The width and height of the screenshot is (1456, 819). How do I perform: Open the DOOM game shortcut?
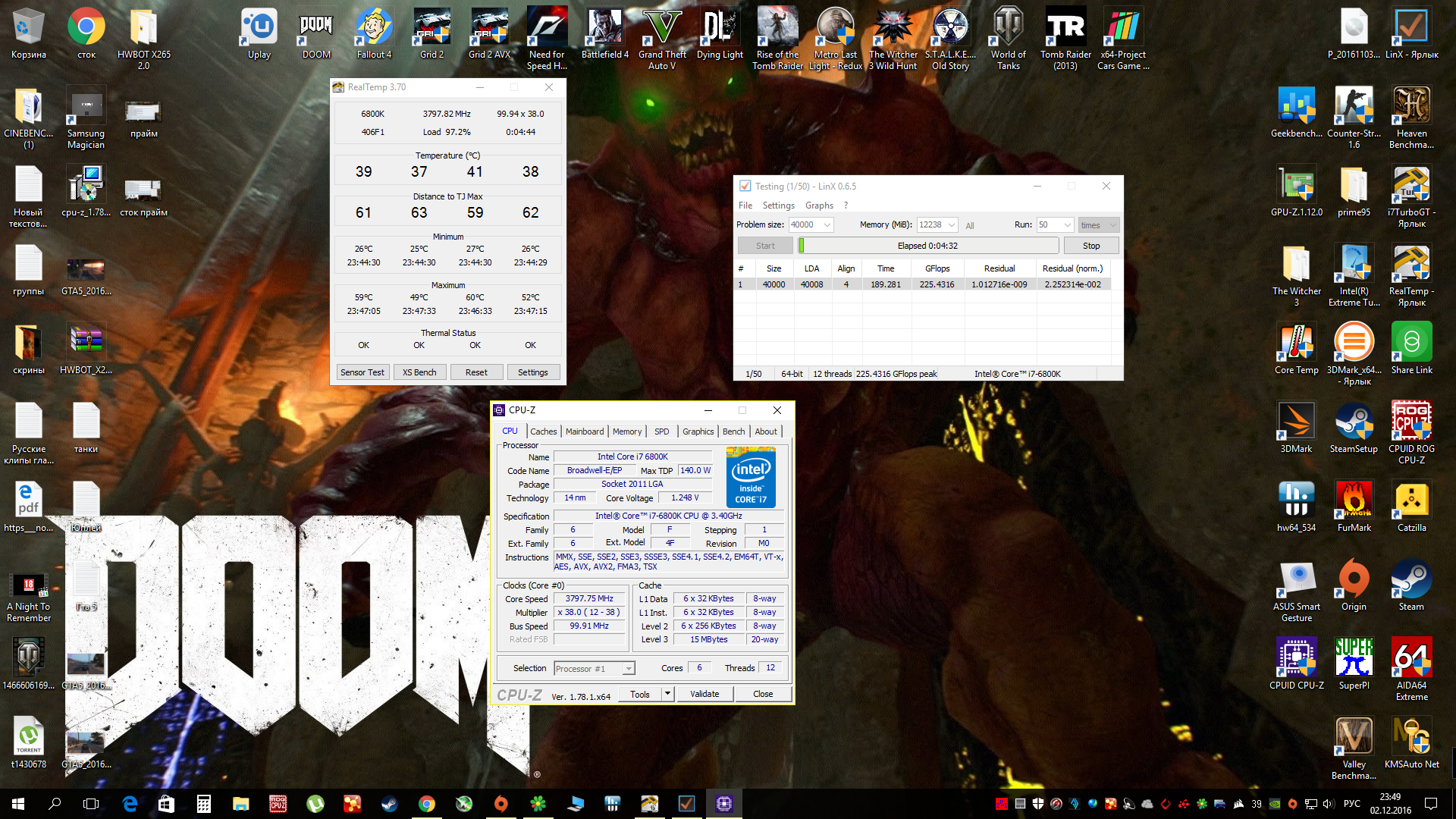point(316,29)
